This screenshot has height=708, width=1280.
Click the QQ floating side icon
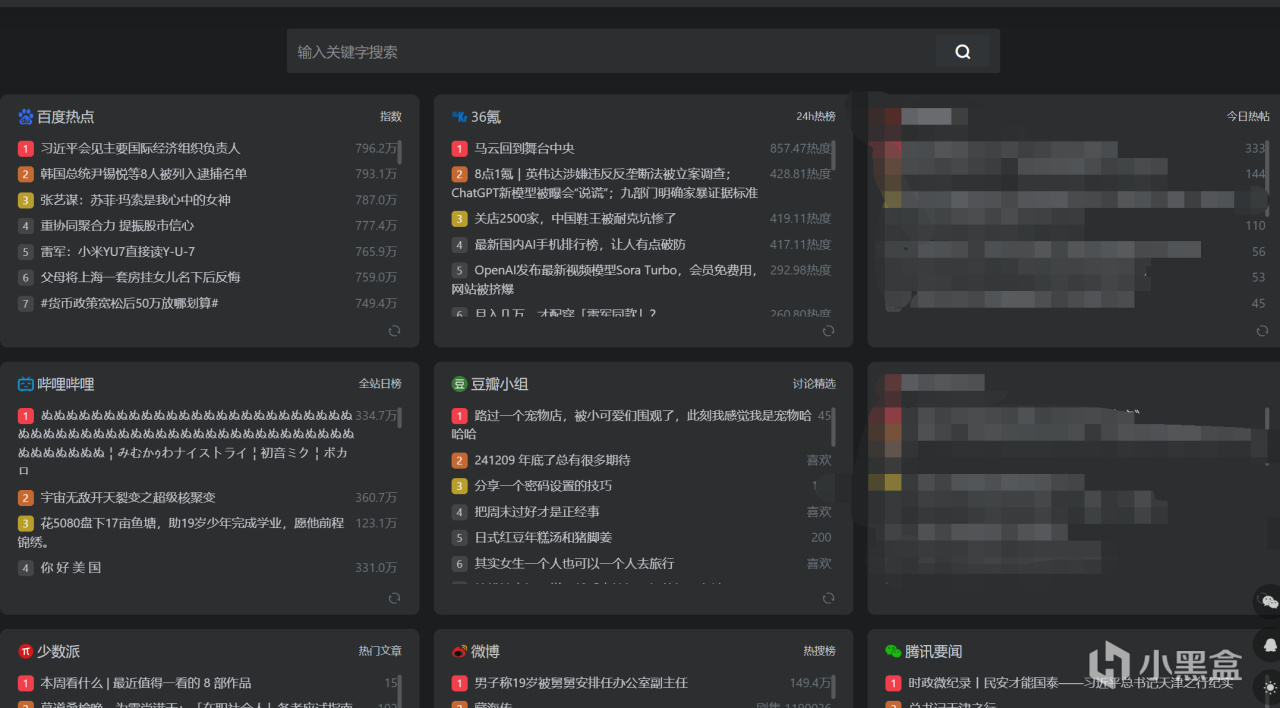click(1270, 645)
